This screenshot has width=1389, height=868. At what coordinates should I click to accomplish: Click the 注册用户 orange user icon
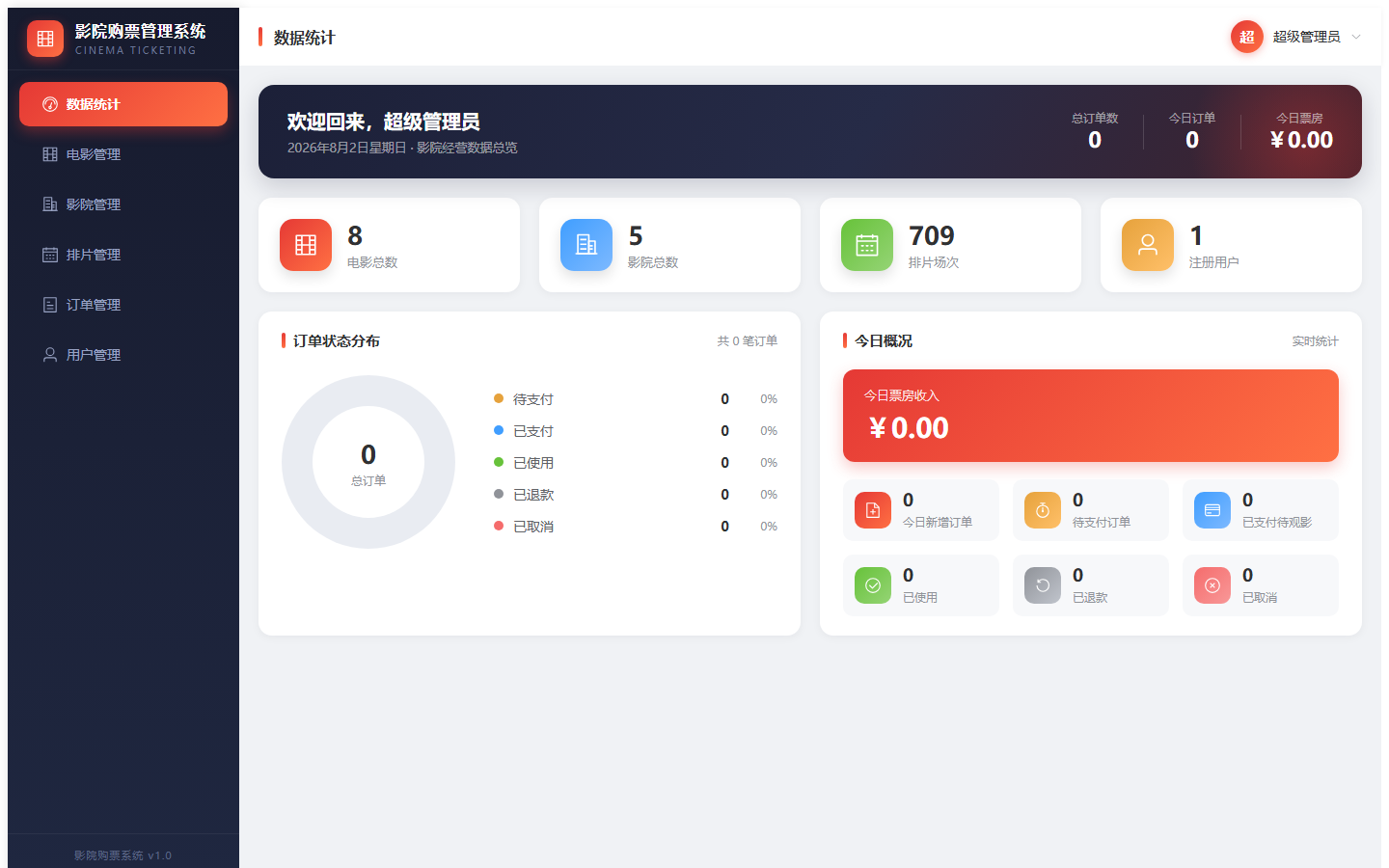click(x=1148, y=245)
